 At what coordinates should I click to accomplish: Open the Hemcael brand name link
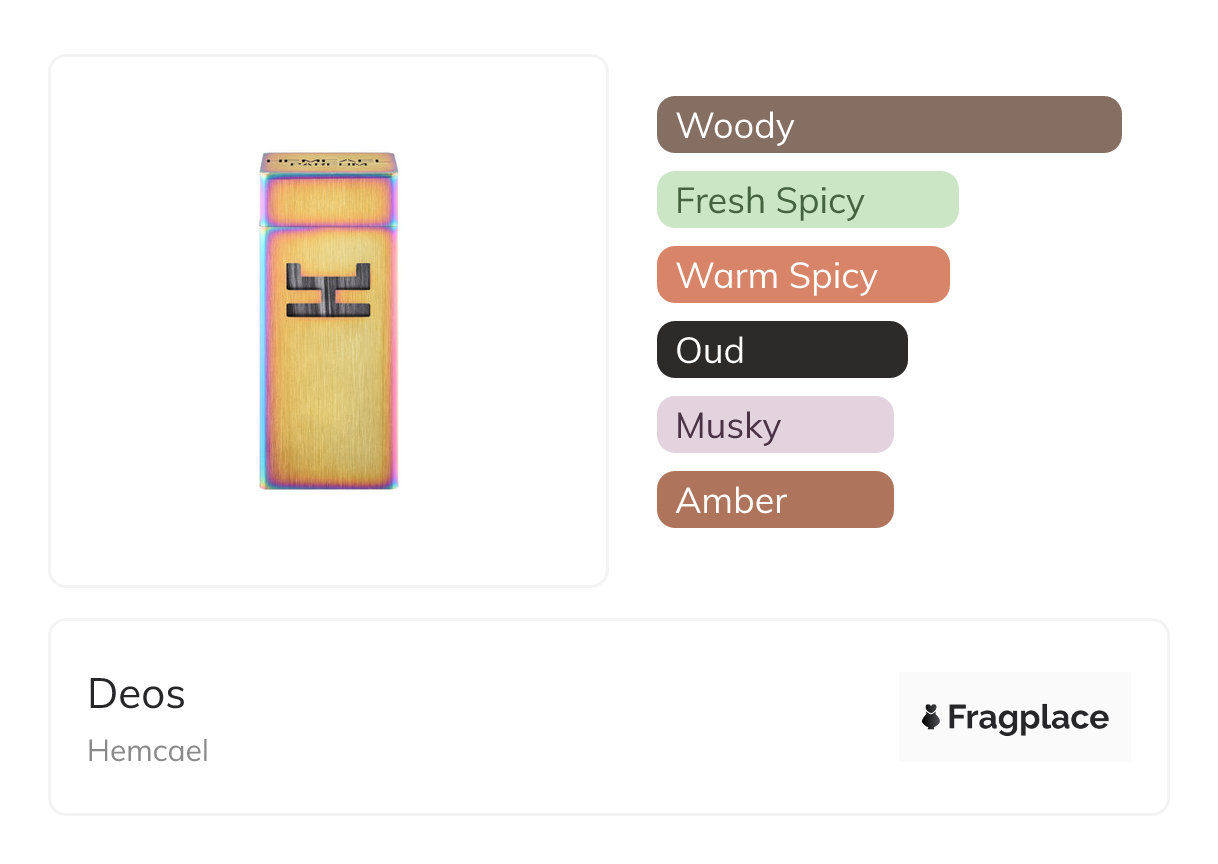[148, 751]
